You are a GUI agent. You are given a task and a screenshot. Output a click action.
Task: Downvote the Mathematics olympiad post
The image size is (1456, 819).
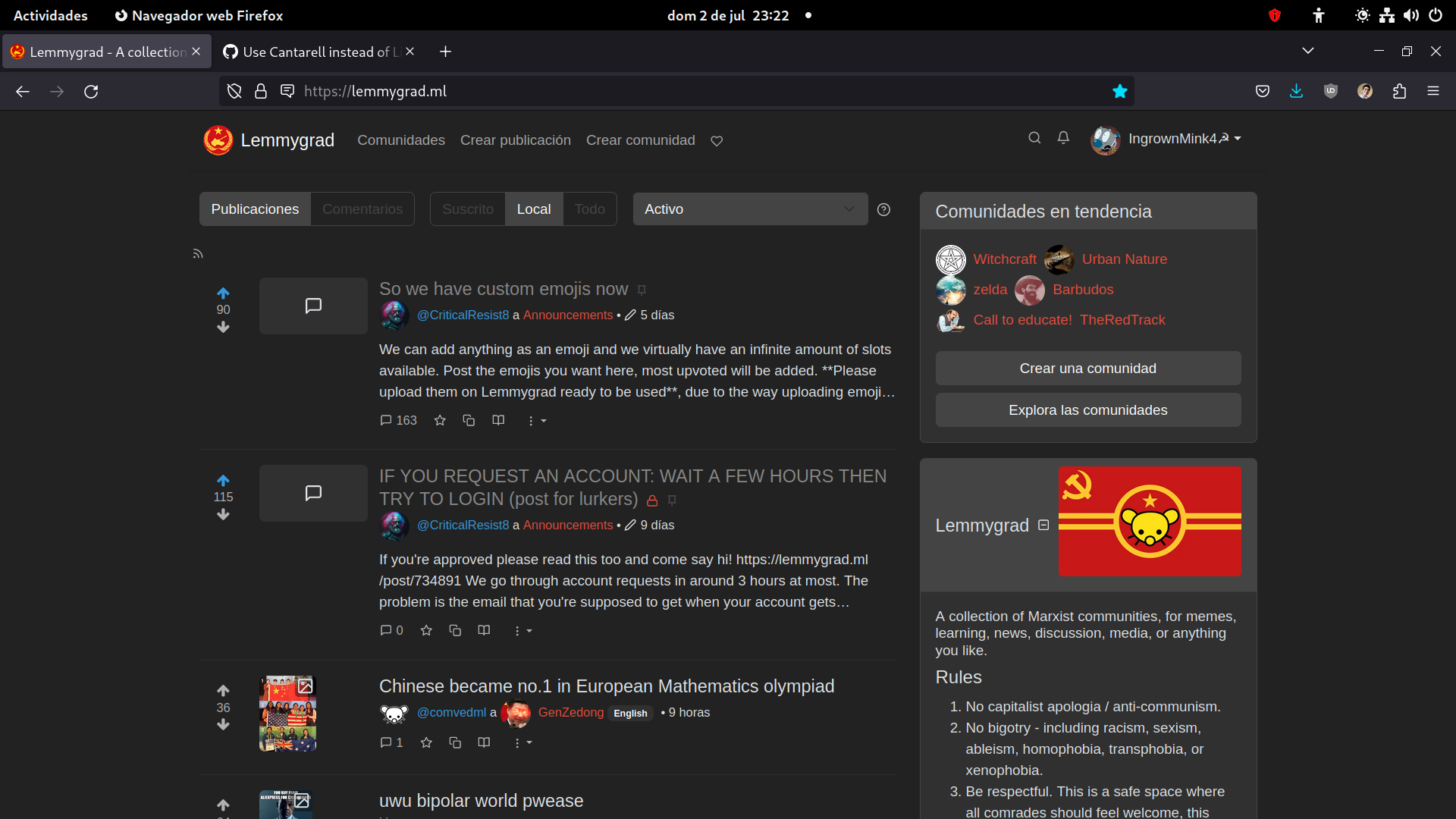tap(223, 724)
